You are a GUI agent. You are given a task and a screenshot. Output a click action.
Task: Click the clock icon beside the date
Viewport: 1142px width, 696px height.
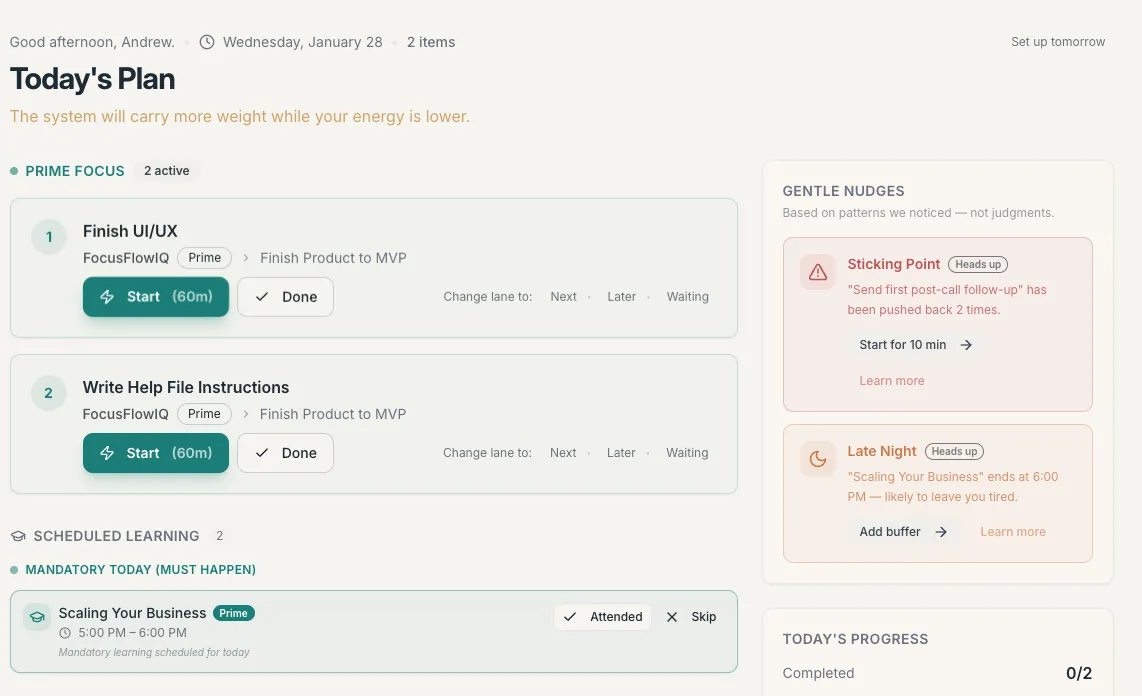(x=207, y=42)
